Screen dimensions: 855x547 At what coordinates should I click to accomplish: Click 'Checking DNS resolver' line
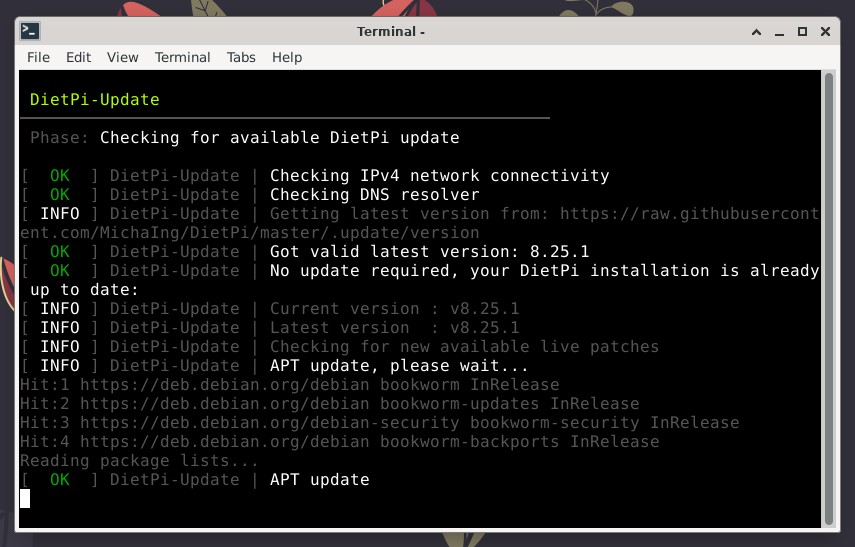(375, 195)
